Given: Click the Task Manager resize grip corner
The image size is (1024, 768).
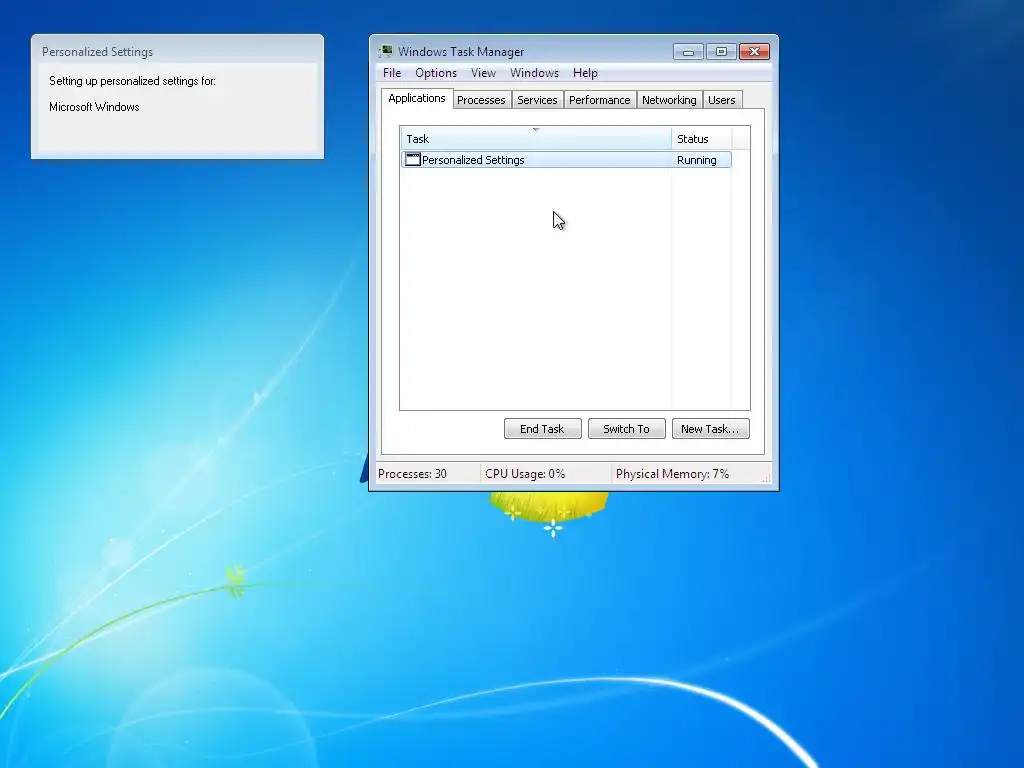Looking at the screenshot, I should click(x=766, y=478).
